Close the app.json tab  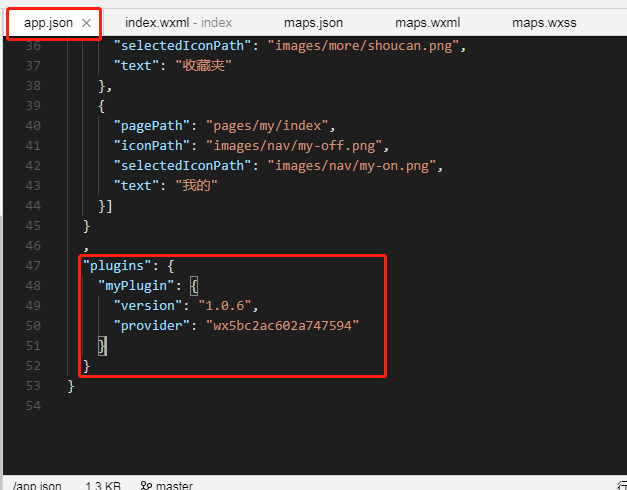click(x=86, y=23)
